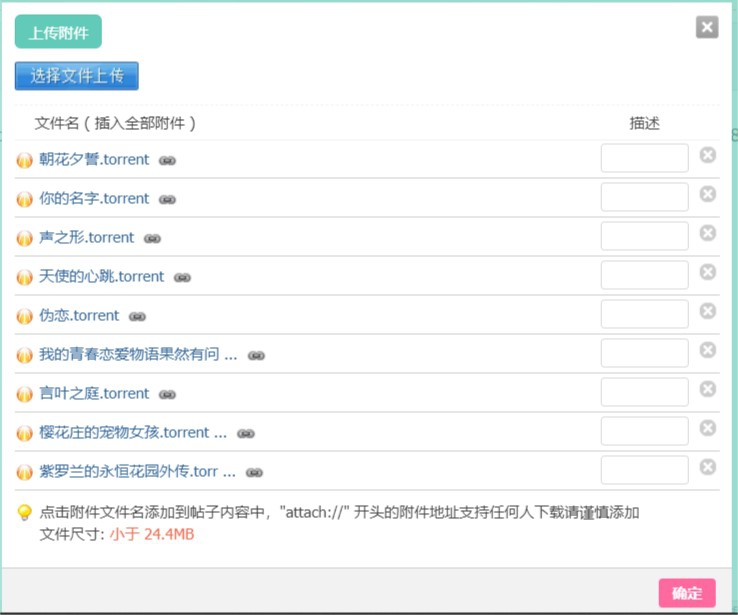Click description field for 朝花夕誓.torrent
This screenshot has width=738, height=615.
[644, 158]
